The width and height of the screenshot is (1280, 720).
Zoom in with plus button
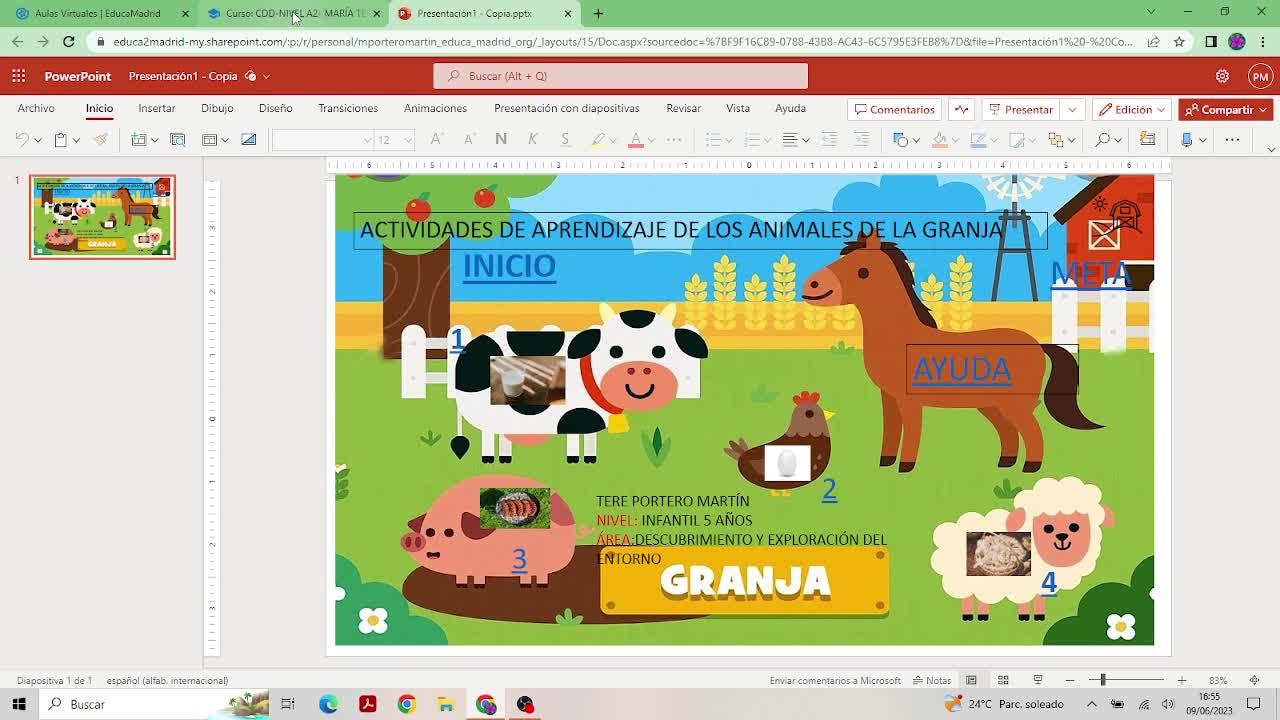(x=1181, y=680)
